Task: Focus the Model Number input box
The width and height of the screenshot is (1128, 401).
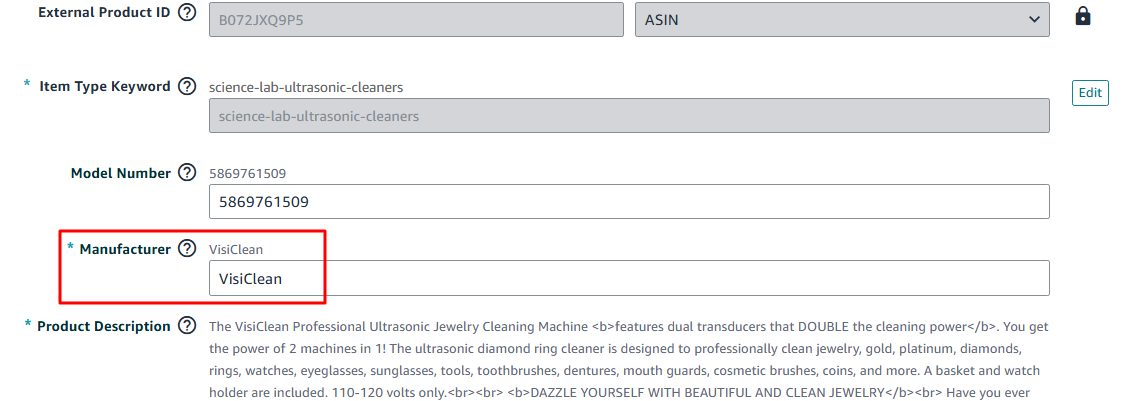Action: tap(628, 202)
